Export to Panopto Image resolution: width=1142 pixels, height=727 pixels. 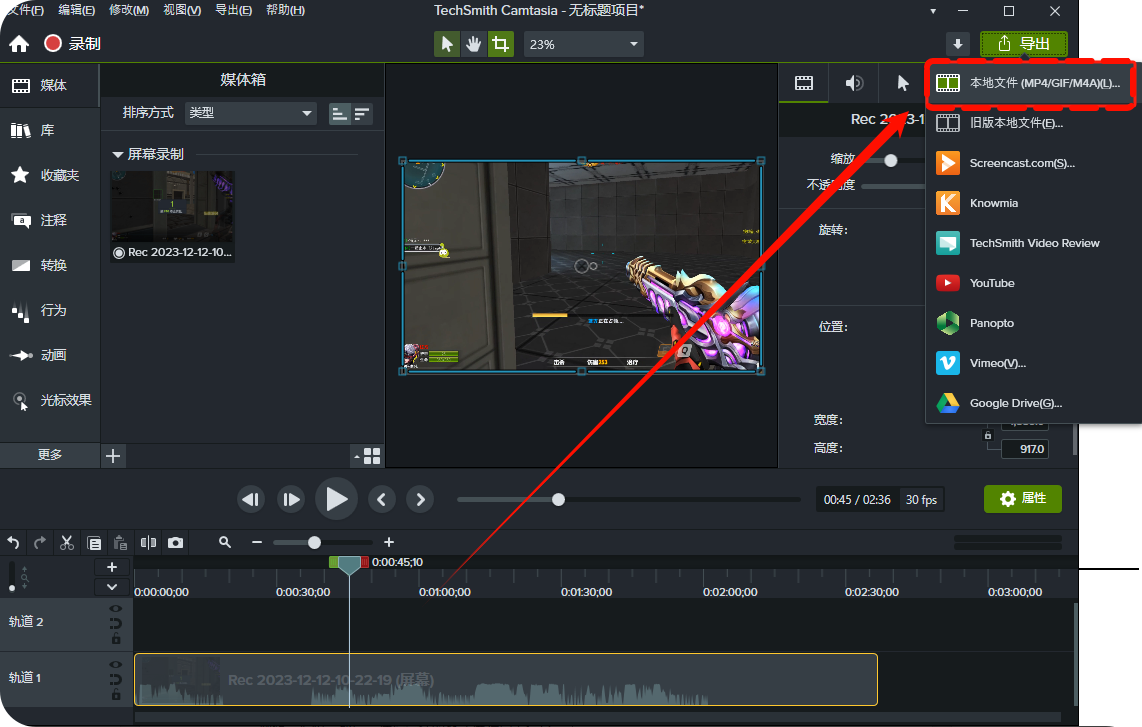[x=1032, y=323]
